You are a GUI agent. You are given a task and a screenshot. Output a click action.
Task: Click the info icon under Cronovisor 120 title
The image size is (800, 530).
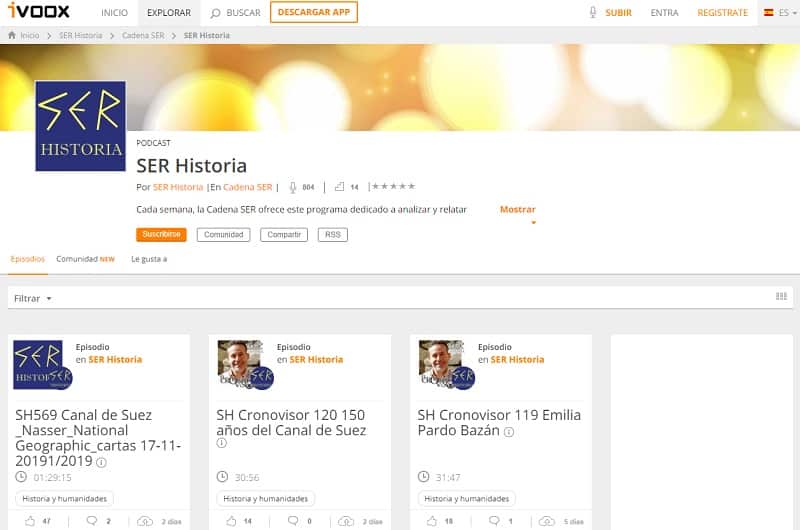coord(221,443)
